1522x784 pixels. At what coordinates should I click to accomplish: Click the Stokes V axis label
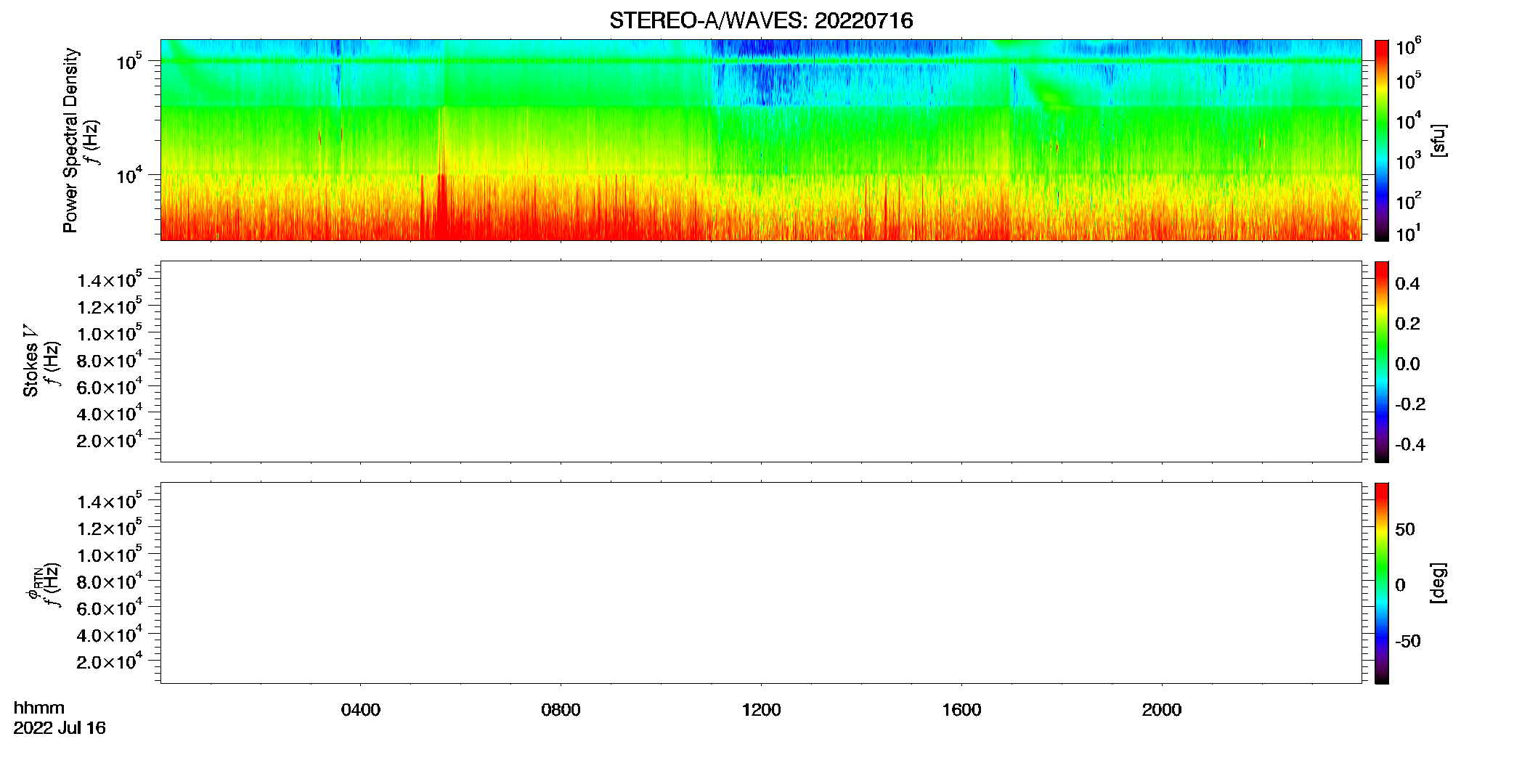coord(30,361)
